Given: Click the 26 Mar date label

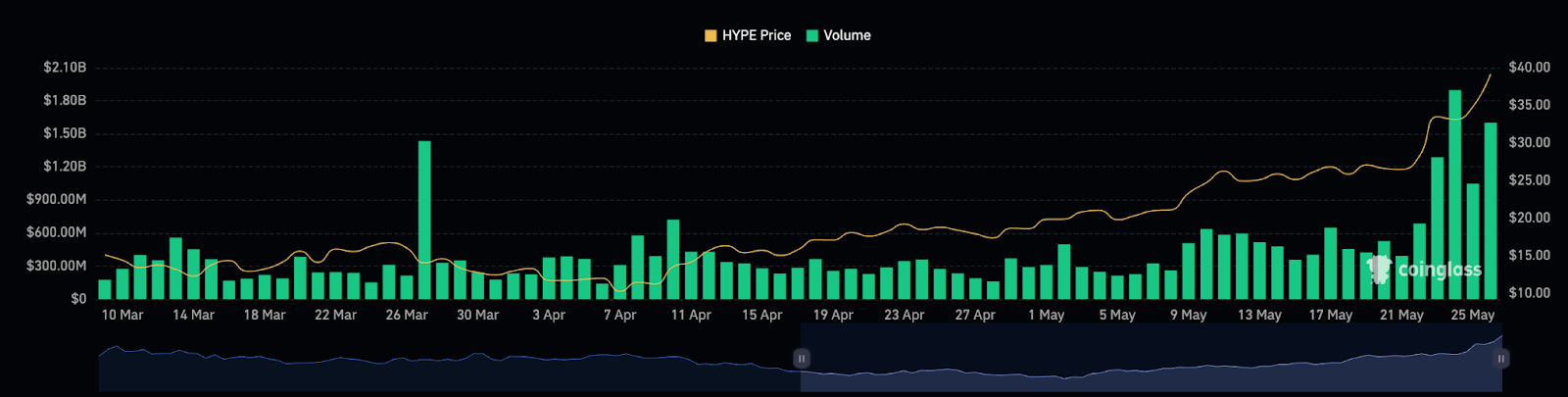Looking at the screenshot, I should click(407, 315).
